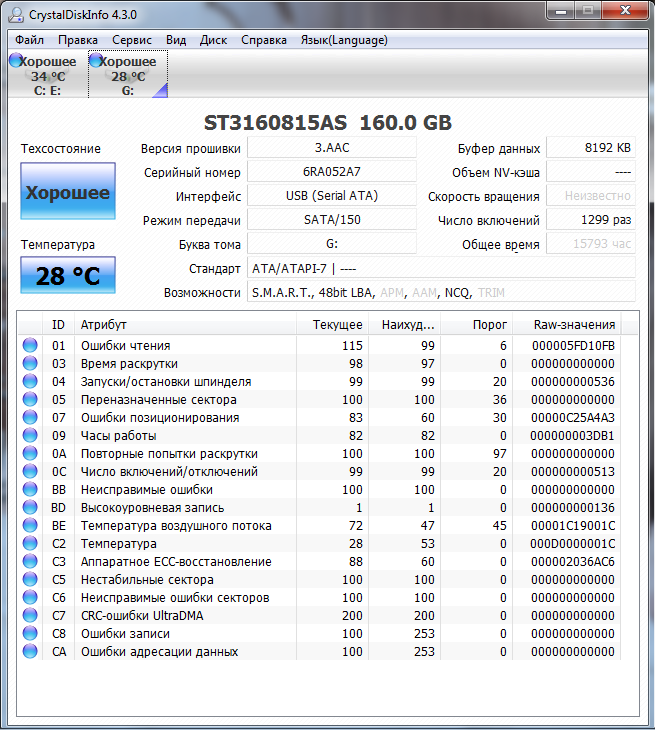
Task: Click status orb for C7 CRC-ошибки UltraDMA
Action: [x=30, y=615]
